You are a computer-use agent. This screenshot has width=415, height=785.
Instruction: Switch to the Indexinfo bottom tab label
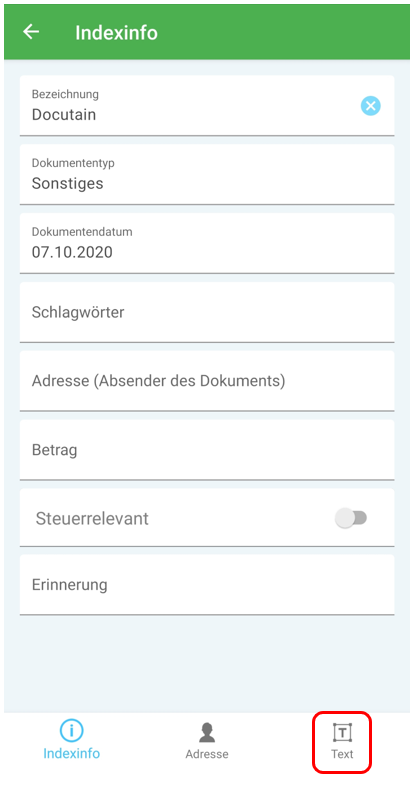pos(71,753)
